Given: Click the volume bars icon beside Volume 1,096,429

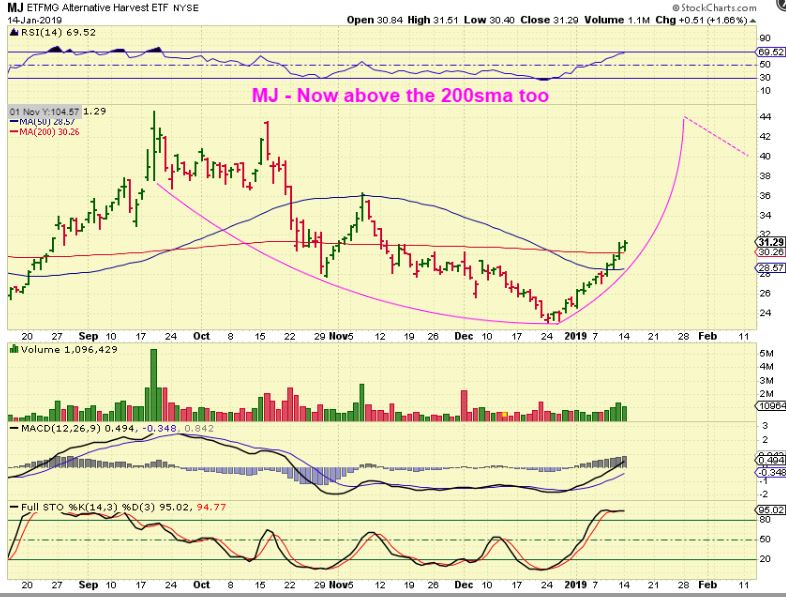Looking at the screenshot, I should click(14, 349).
